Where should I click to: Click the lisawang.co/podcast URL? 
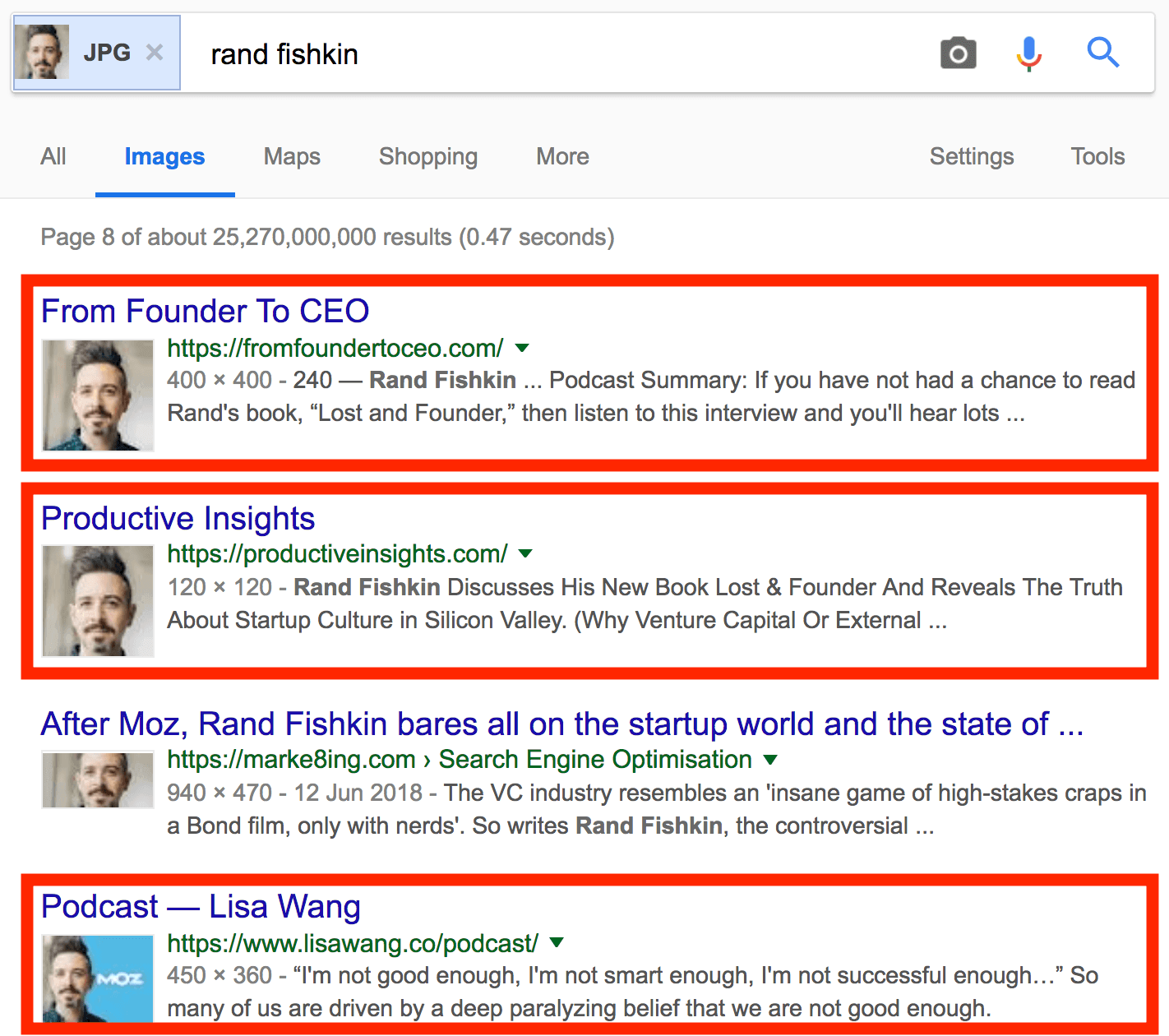pyautogui.click(x=353, y=943)
